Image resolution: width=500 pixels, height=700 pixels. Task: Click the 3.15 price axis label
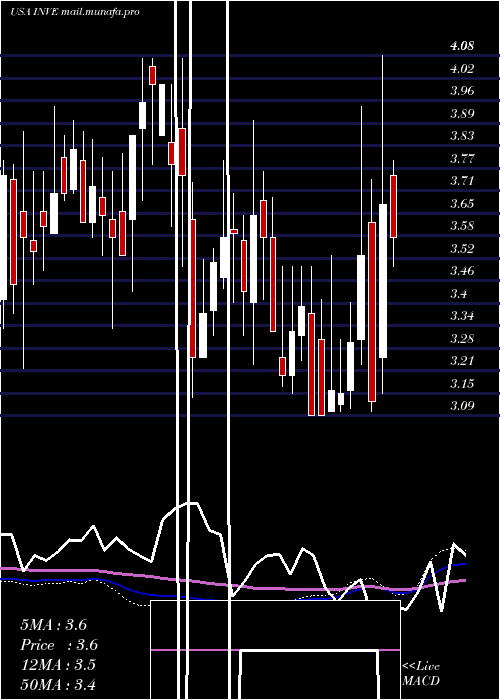[462, 383]
